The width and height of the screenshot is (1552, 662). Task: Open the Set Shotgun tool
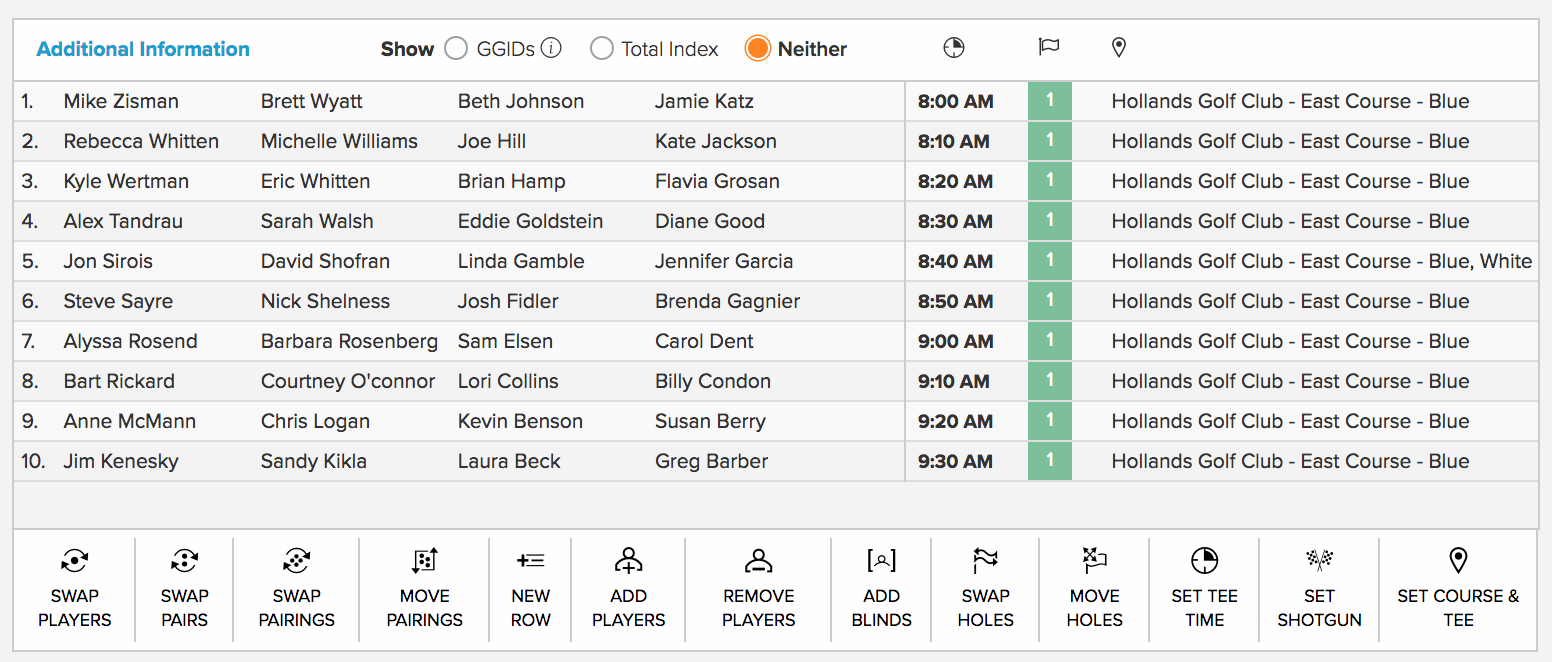[x=1319, y=588]
